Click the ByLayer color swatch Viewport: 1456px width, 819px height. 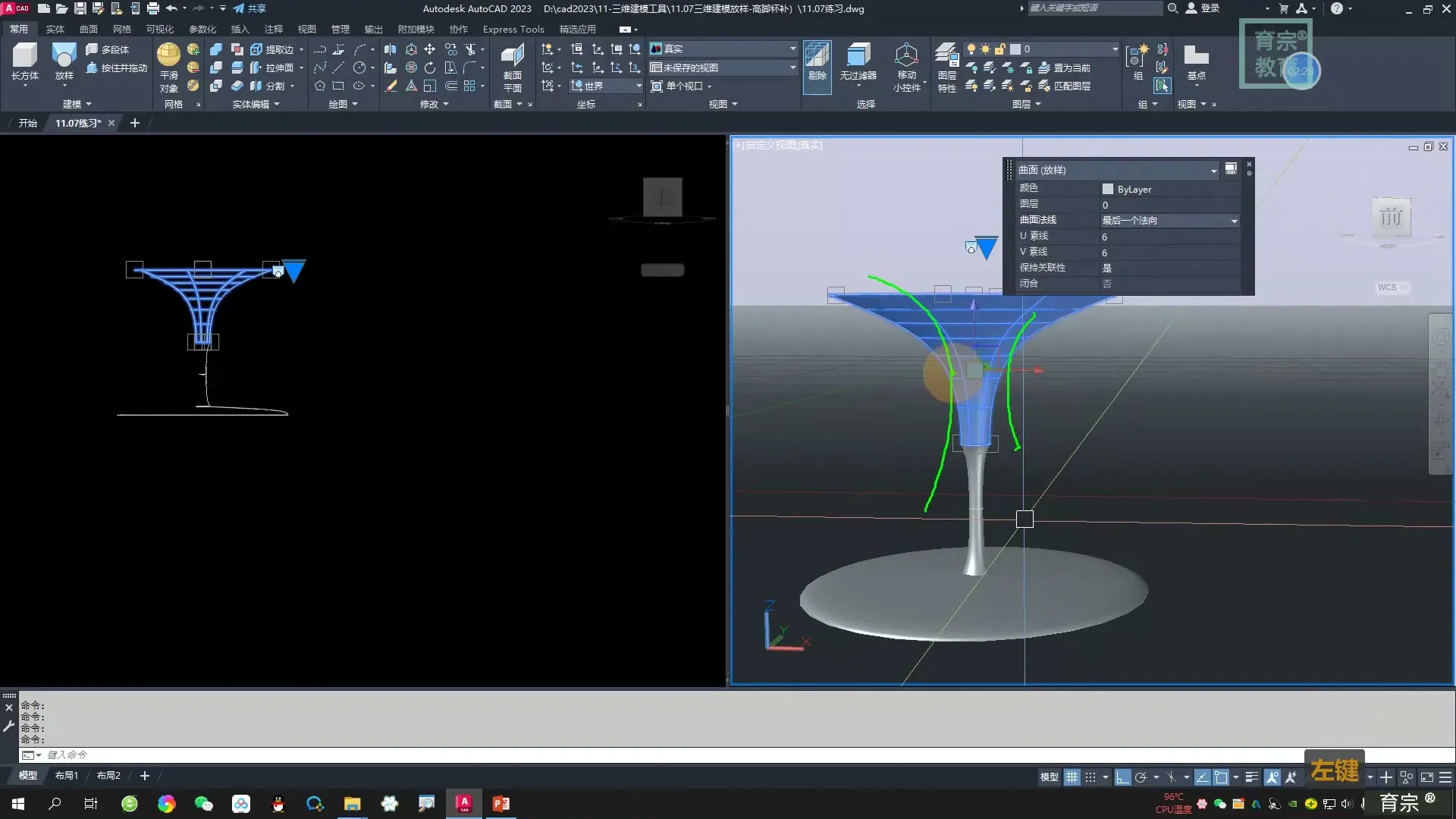click(1107, 189)
